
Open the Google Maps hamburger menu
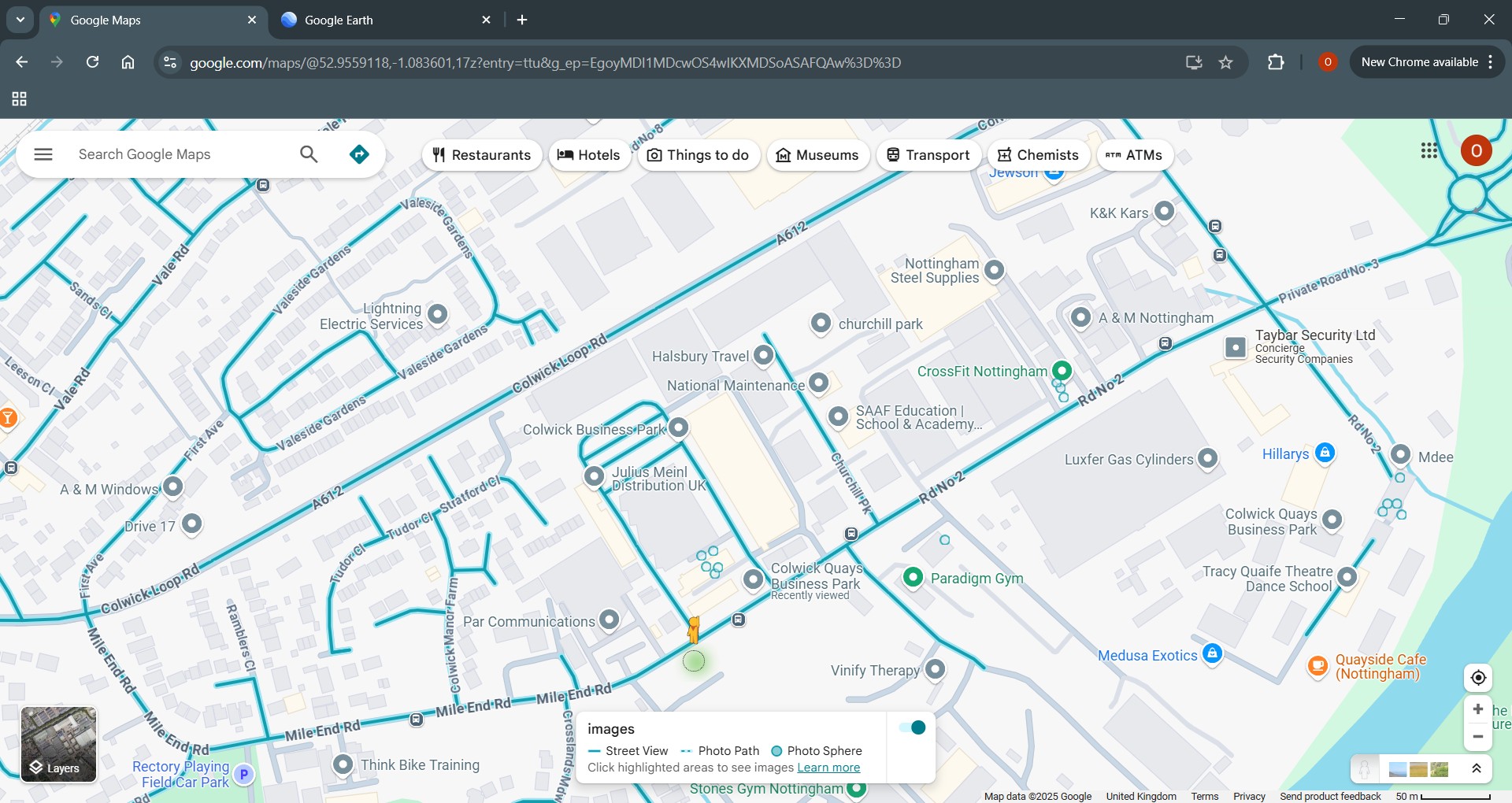click(x=43, y=154)
